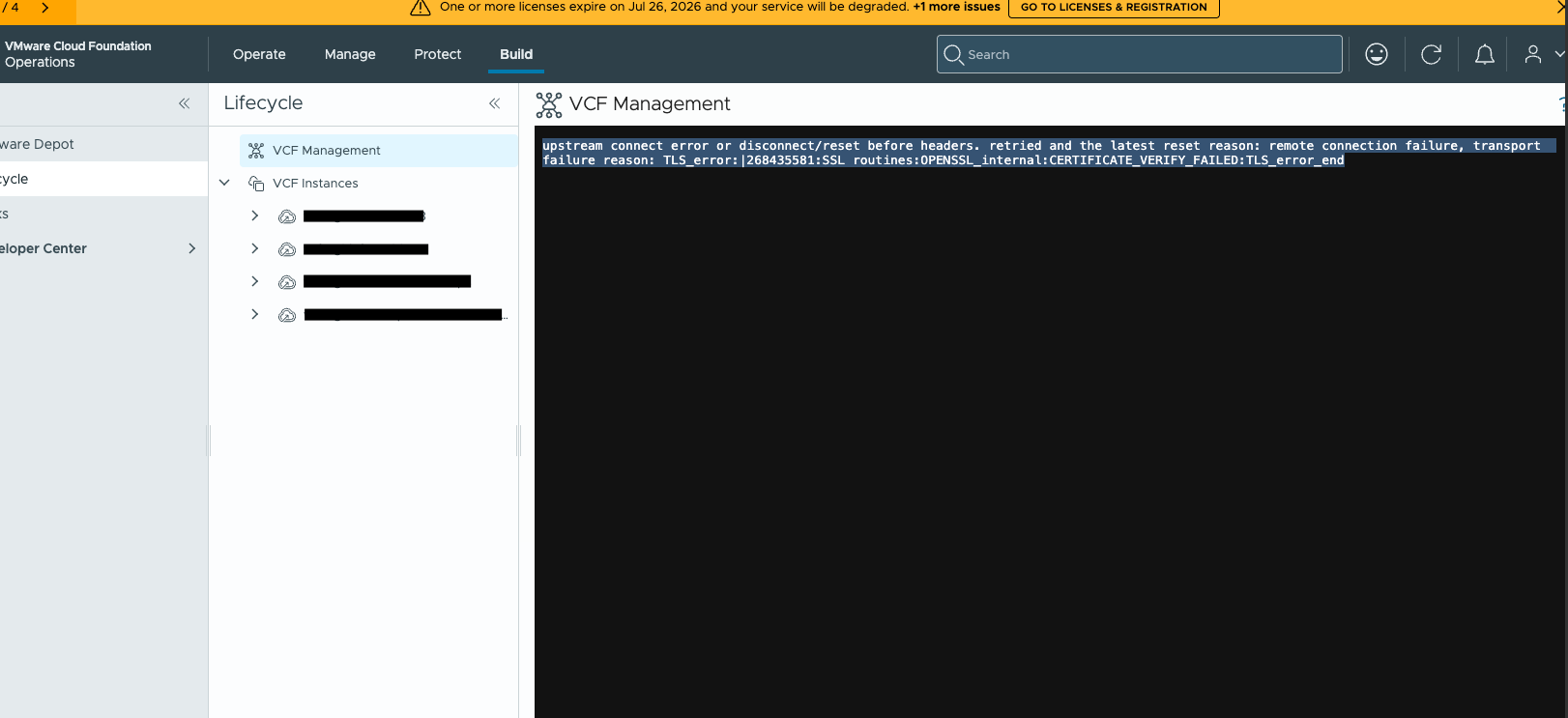
Task: Open the feedback smiley icon
Action: 1377,54
